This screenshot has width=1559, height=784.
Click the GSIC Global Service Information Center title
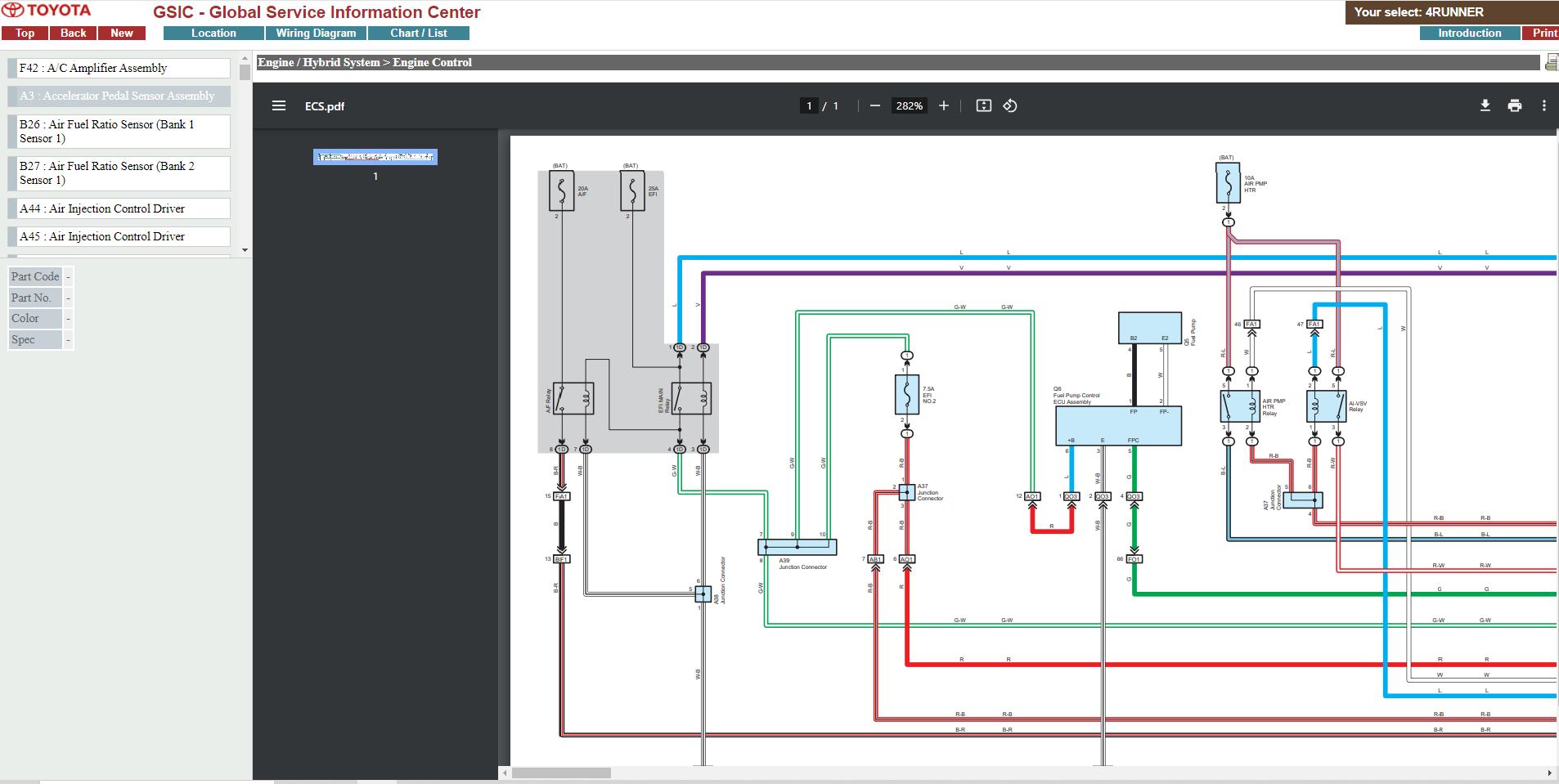click(x=317, y=12)
